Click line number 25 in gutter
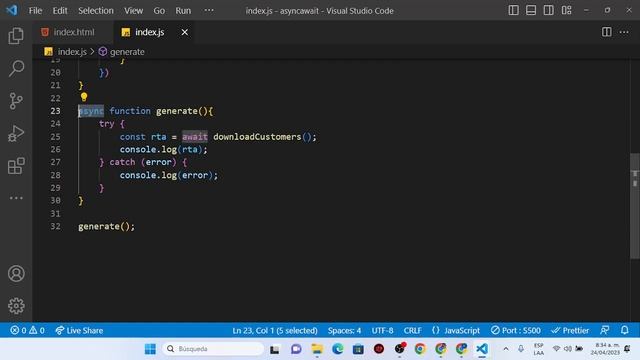Image resolution: width=640 pixels, height=360 pixels. coord(55,137)
